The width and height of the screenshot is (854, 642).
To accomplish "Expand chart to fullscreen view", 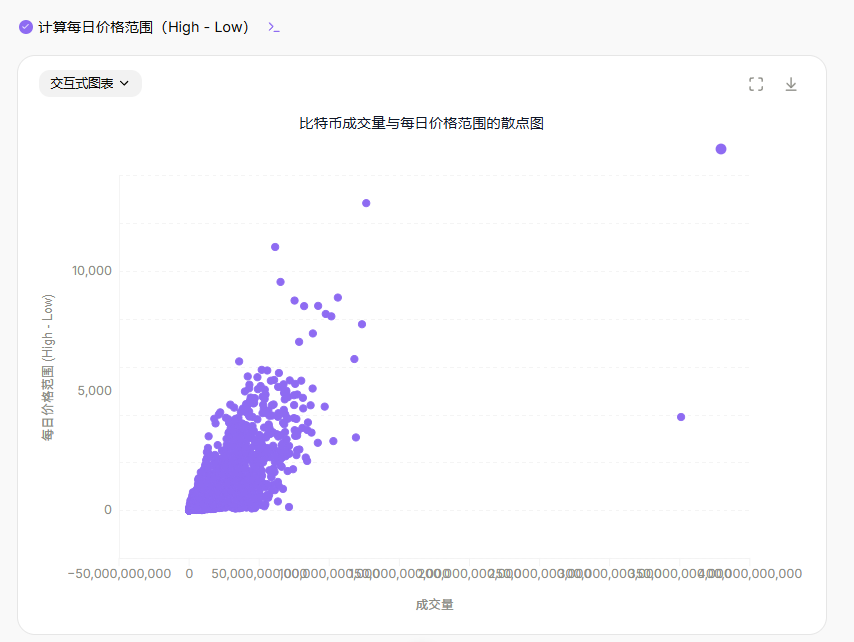I will click(x=756, y=84).
